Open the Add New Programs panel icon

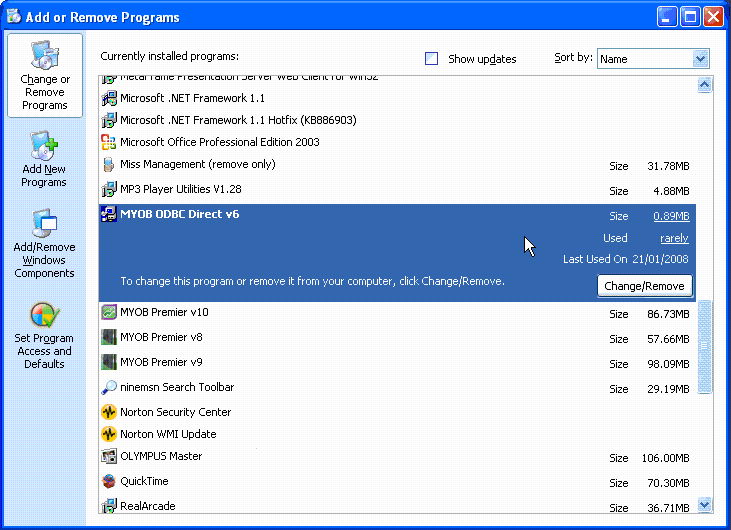point(44,147)
